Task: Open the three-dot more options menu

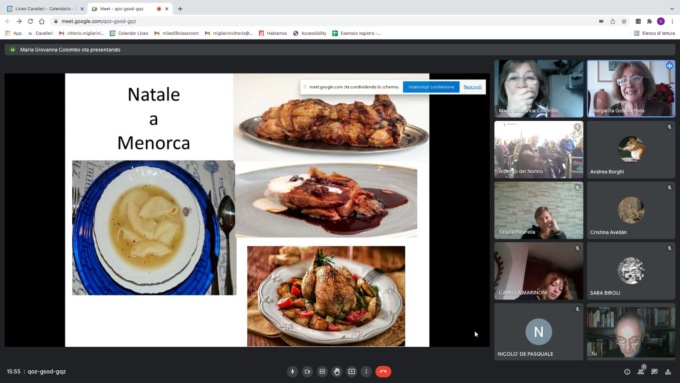Action: tap(366, 372)
